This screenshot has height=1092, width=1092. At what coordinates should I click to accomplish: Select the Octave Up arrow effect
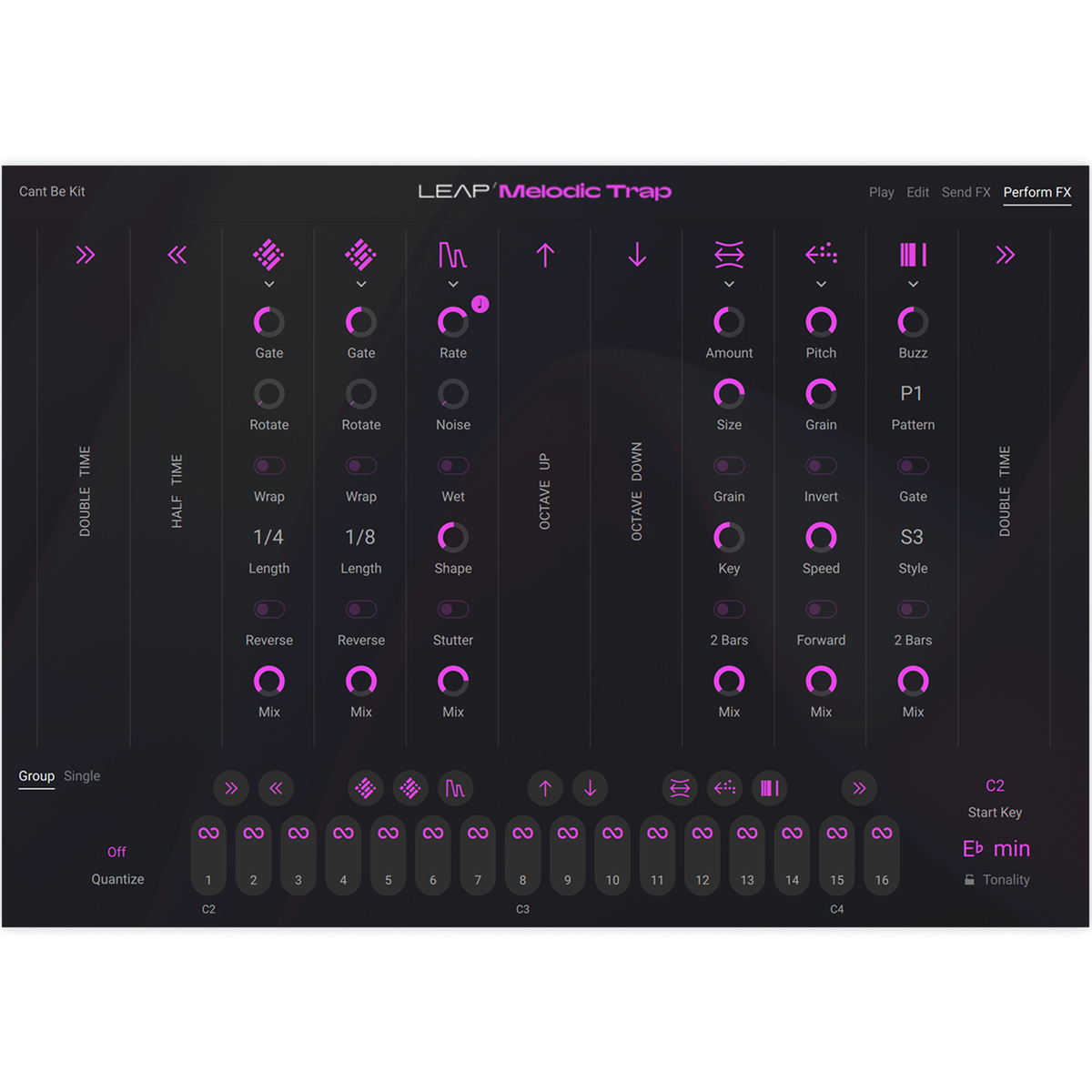(x=545, y=256)
